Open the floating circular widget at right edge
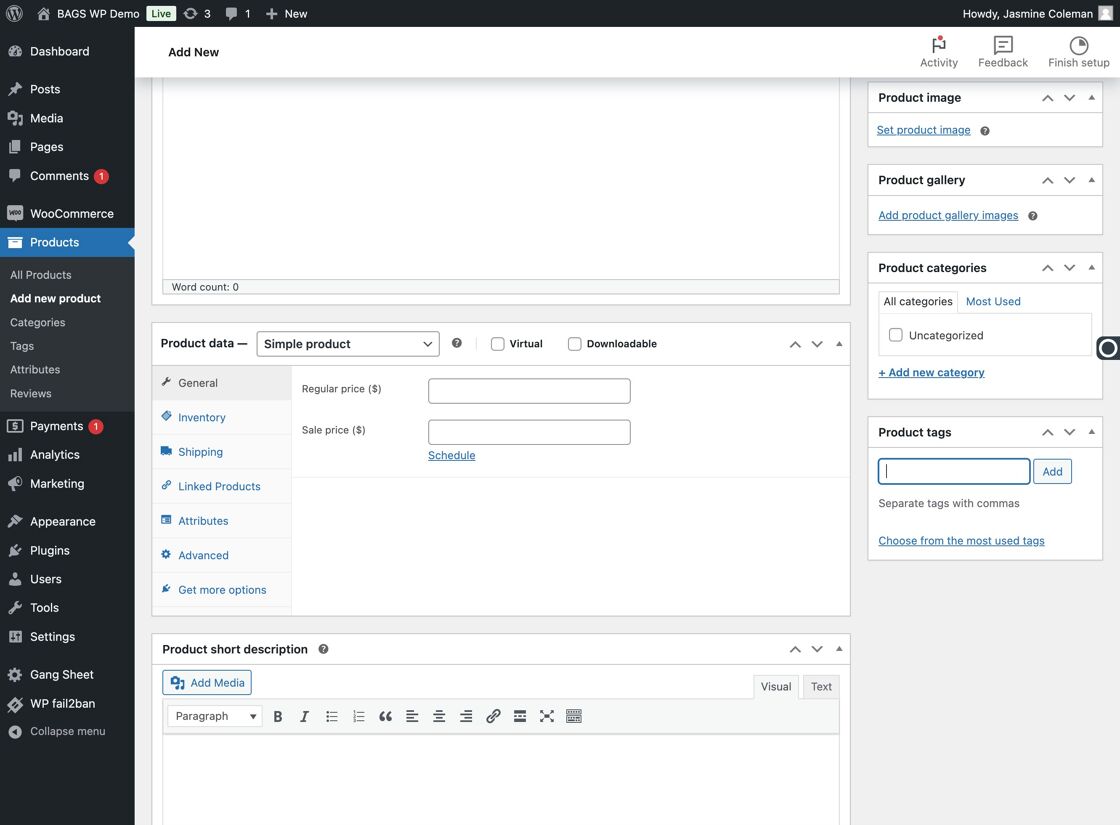The image size is (1120, 825). click(x=1108, y=348)
